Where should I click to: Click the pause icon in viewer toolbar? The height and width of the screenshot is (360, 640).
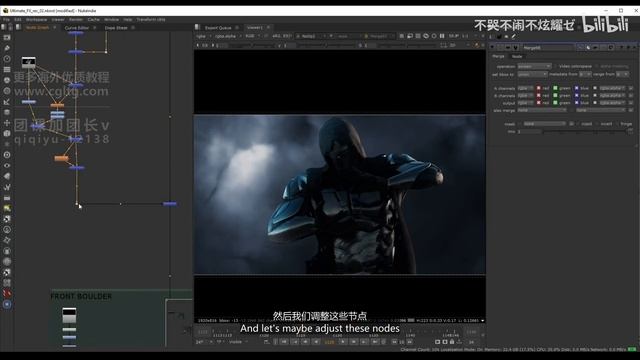(x=442, y=36)
